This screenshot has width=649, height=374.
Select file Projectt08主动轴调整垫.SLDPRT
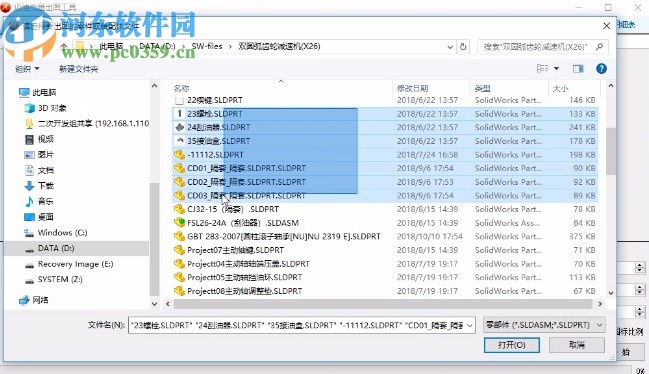coord(384,291)
